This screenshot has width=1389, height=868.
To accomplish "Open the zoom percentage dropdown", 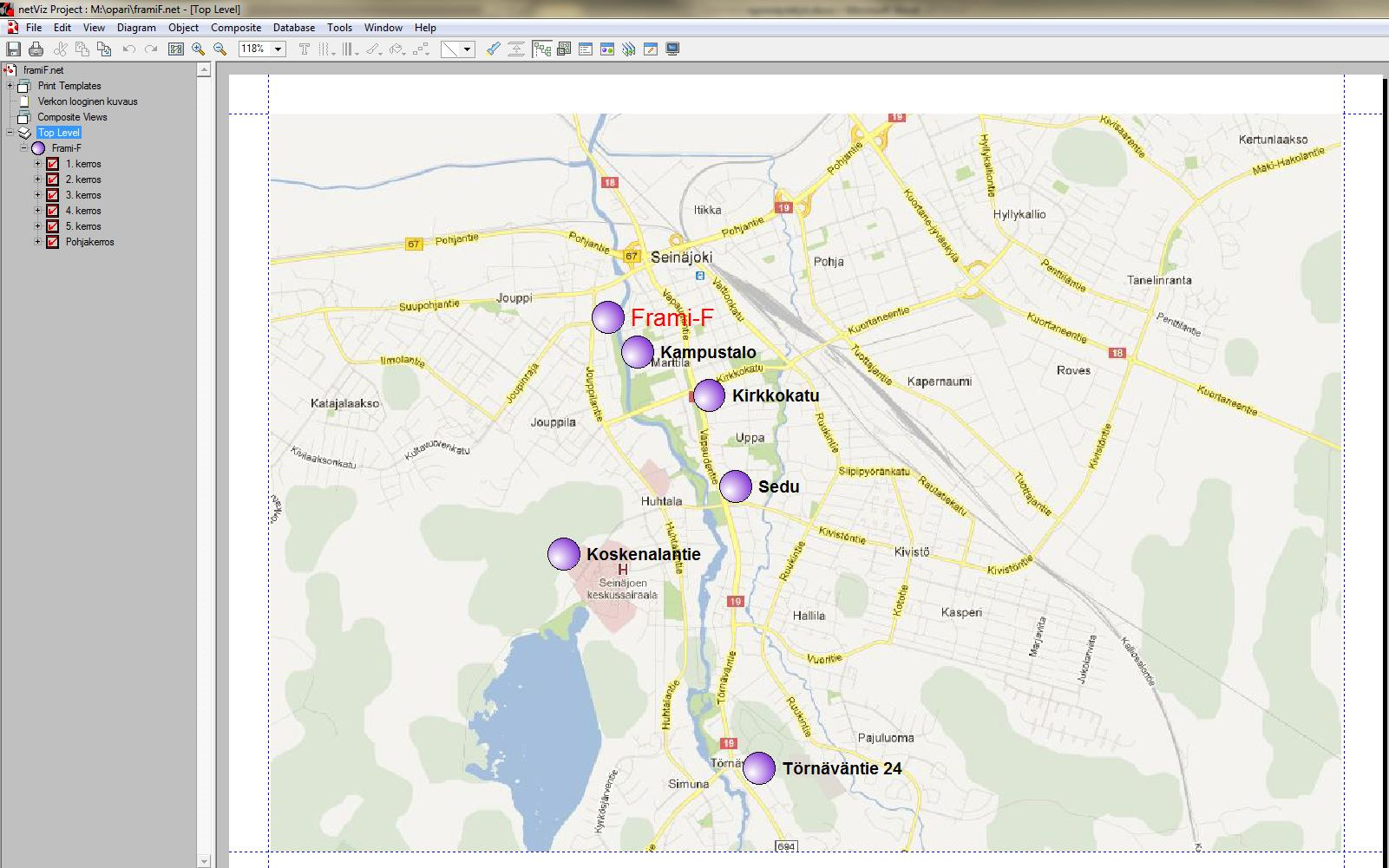I will pos(278,49).
